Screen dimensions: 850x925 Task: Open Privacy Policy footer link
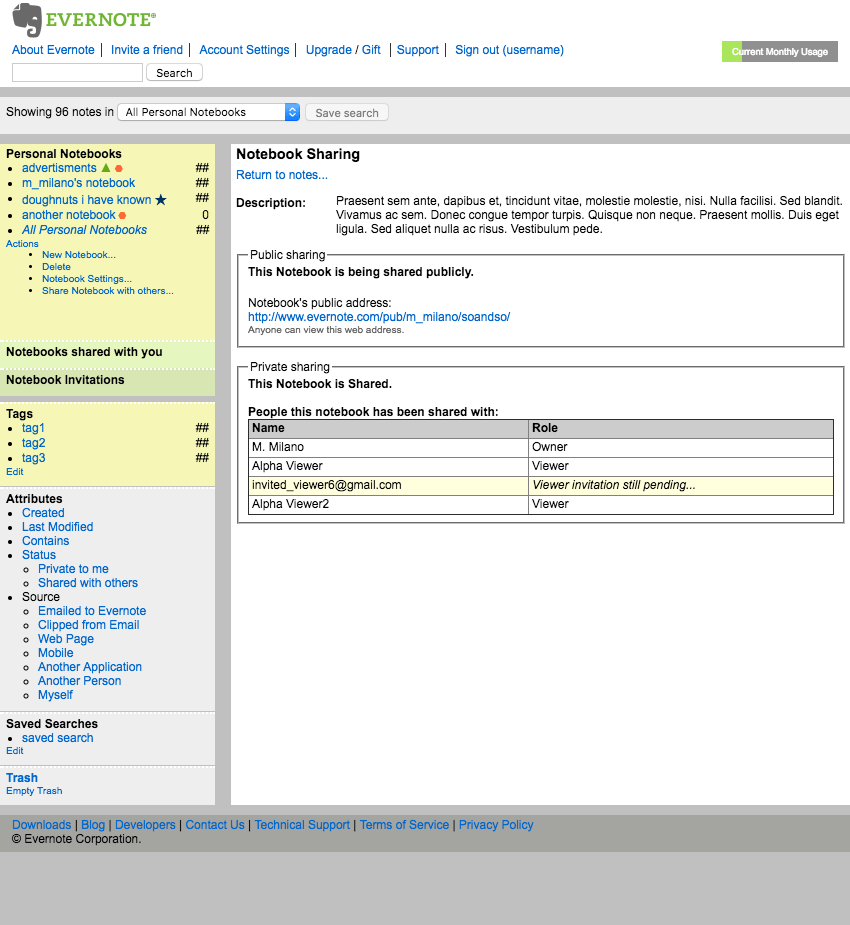(x=496, y=825)
